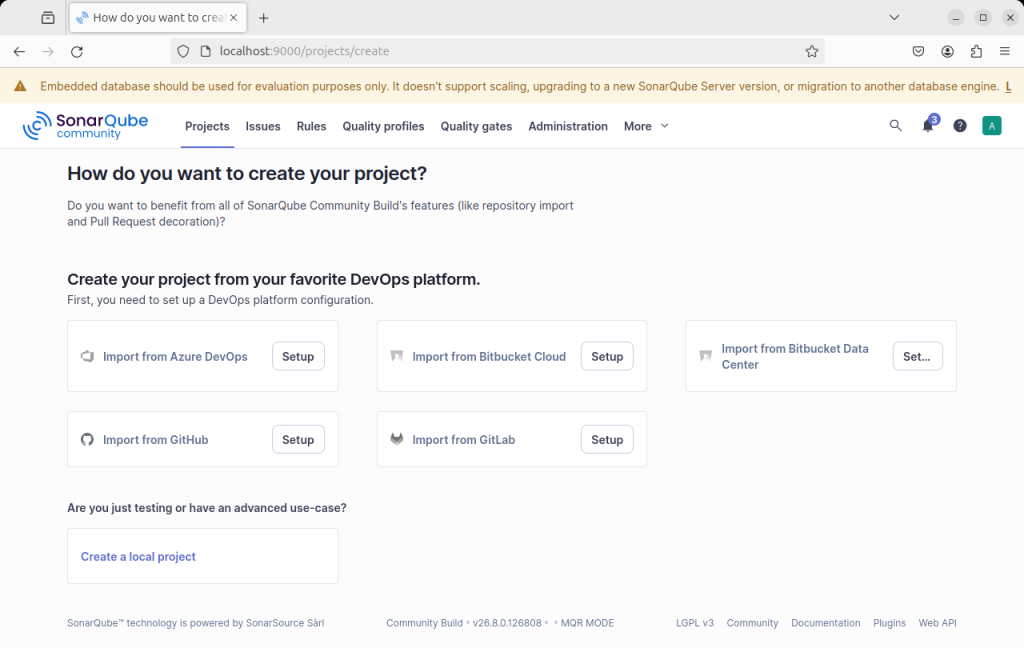Open the Firefox account icon
The height and width of the screenshot is (648, 1024).
pyautogui.click(x=948, y=52)
